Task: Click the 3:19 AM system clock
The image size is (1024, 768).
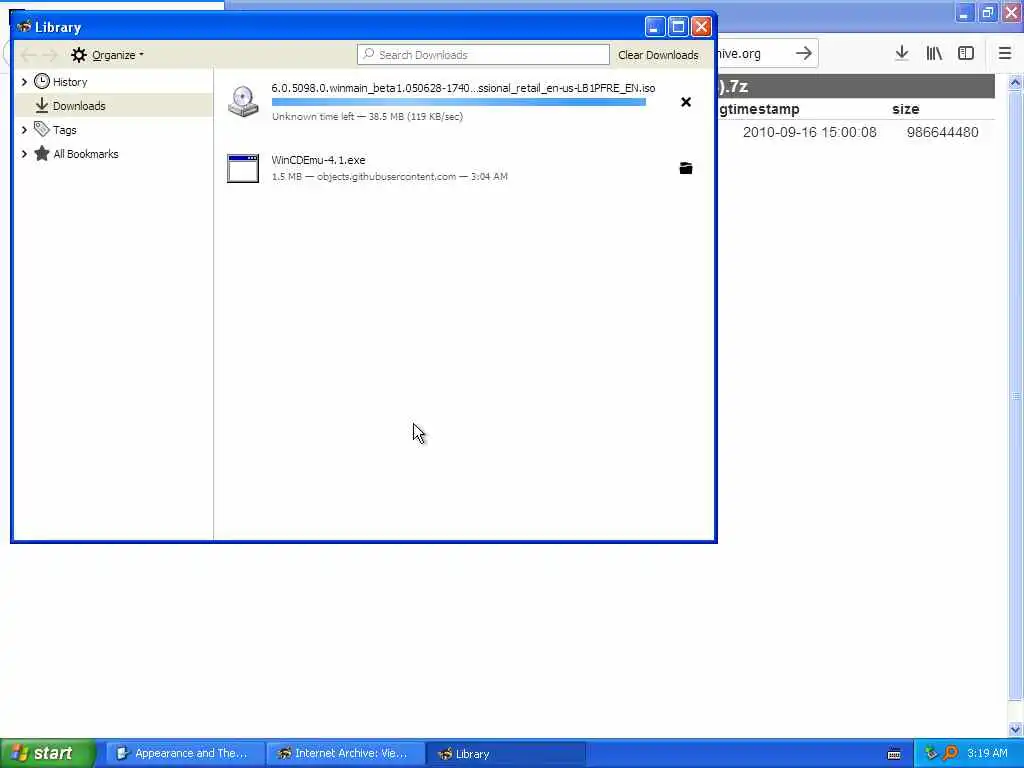Action: pos(987,753)
